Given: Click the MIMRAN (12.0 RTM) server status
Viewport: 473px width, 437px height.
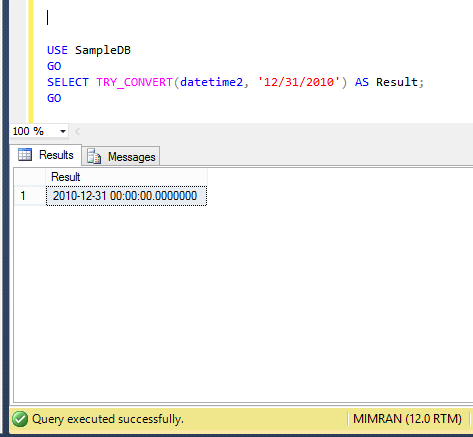Looking at the screenshot, I should (x=407, y=419).
